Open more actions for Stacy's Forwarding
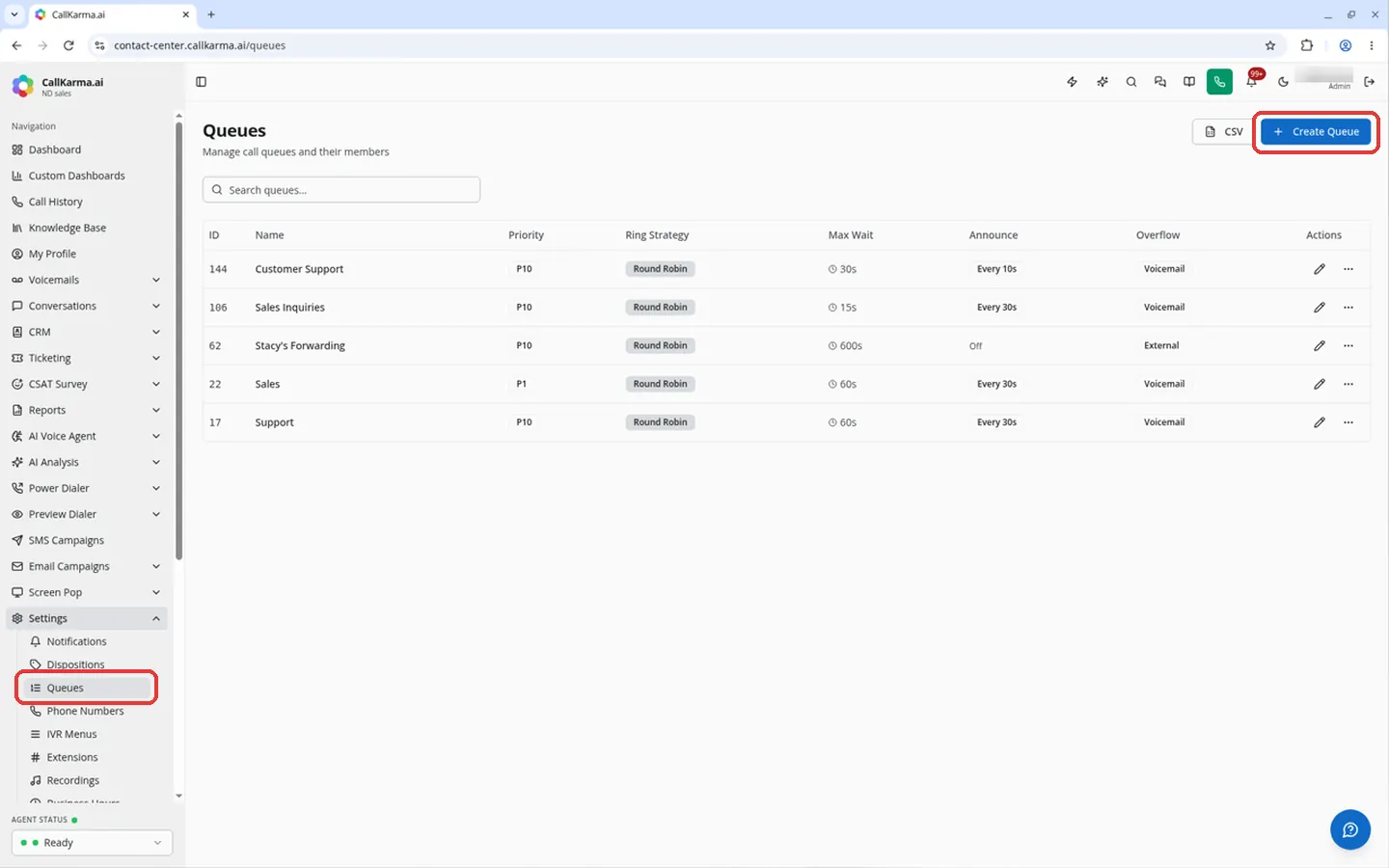The width and height of the screenshot is (1389, 868). pos(1348,345)
